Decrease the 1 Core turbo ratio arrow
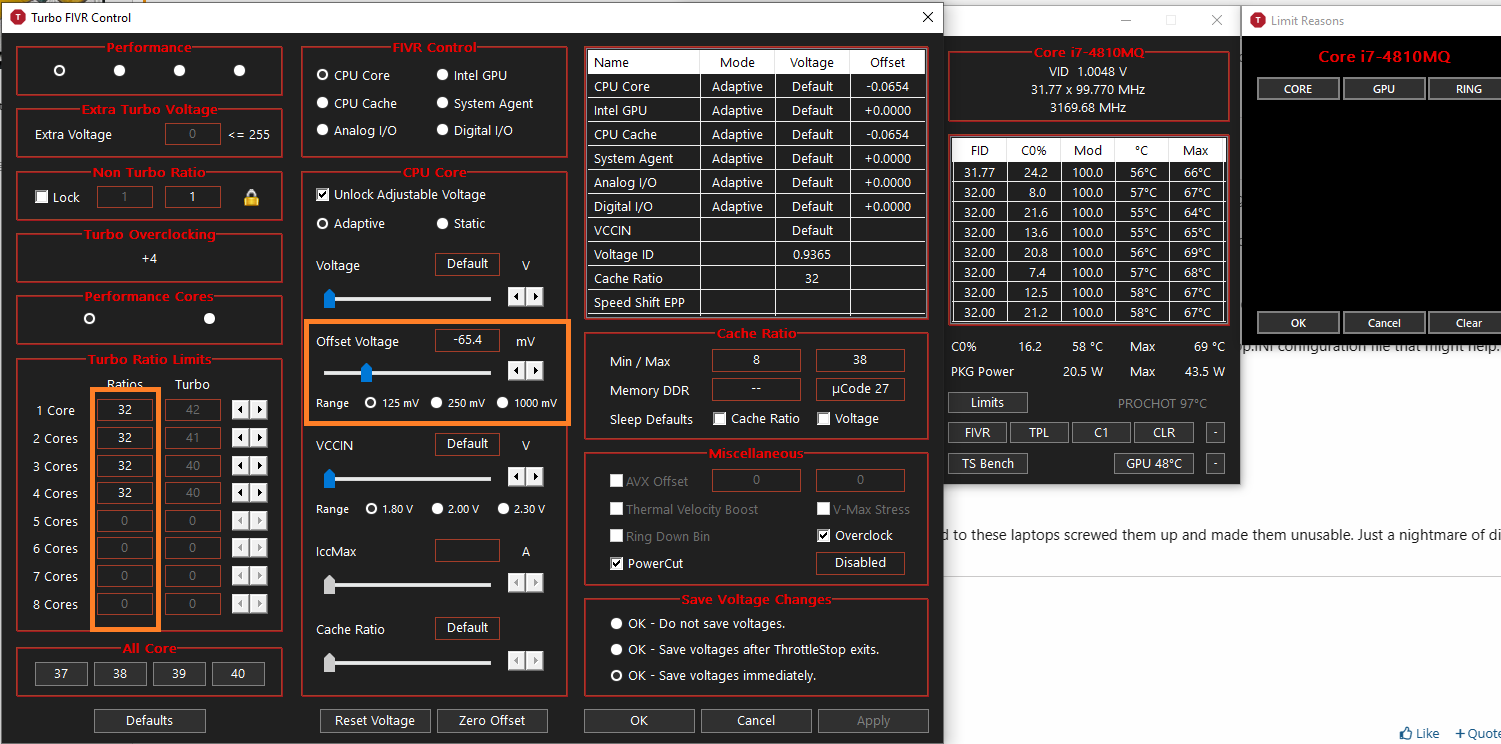 (240, 410)
